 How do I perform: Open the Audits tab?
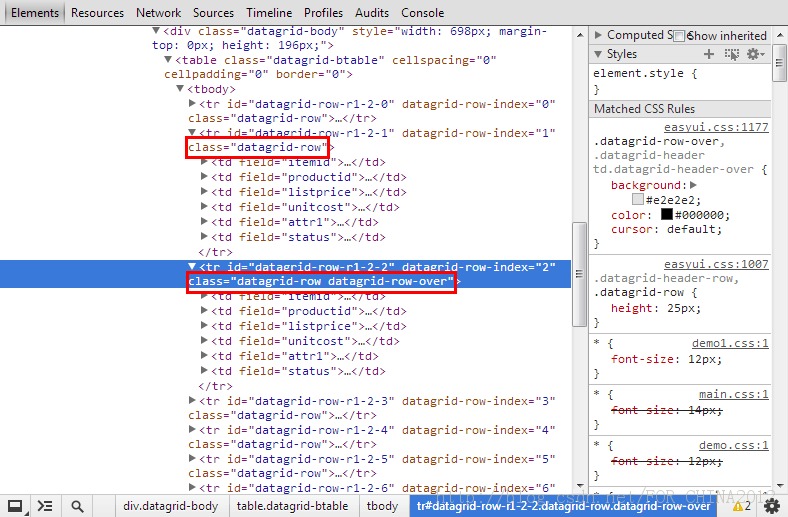click(372, 13)
